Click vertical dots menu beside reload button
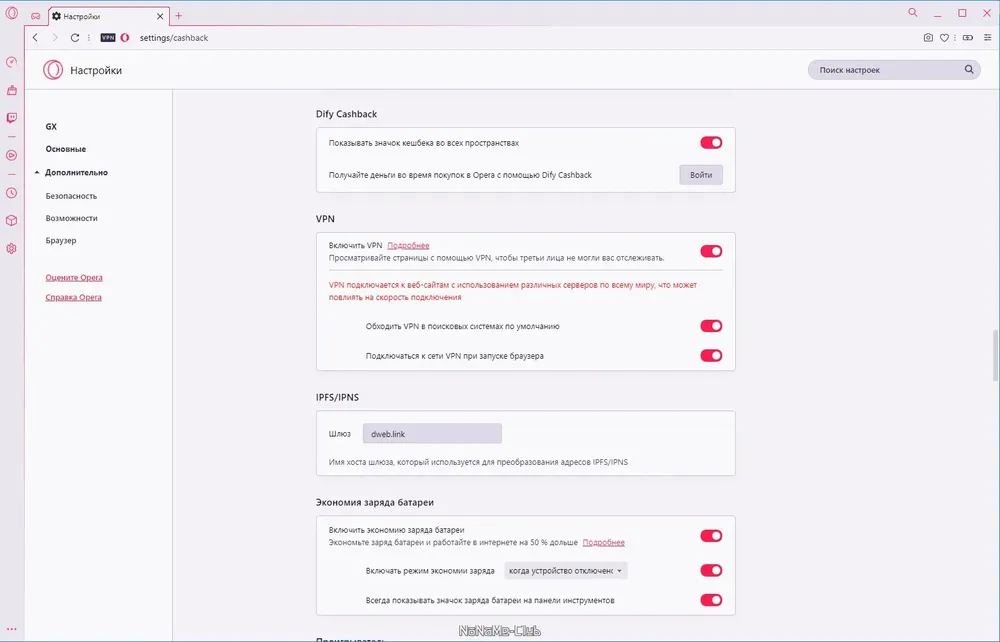Image resolution: width=1000 pixels, height=642 pixels. coord(89,38)
